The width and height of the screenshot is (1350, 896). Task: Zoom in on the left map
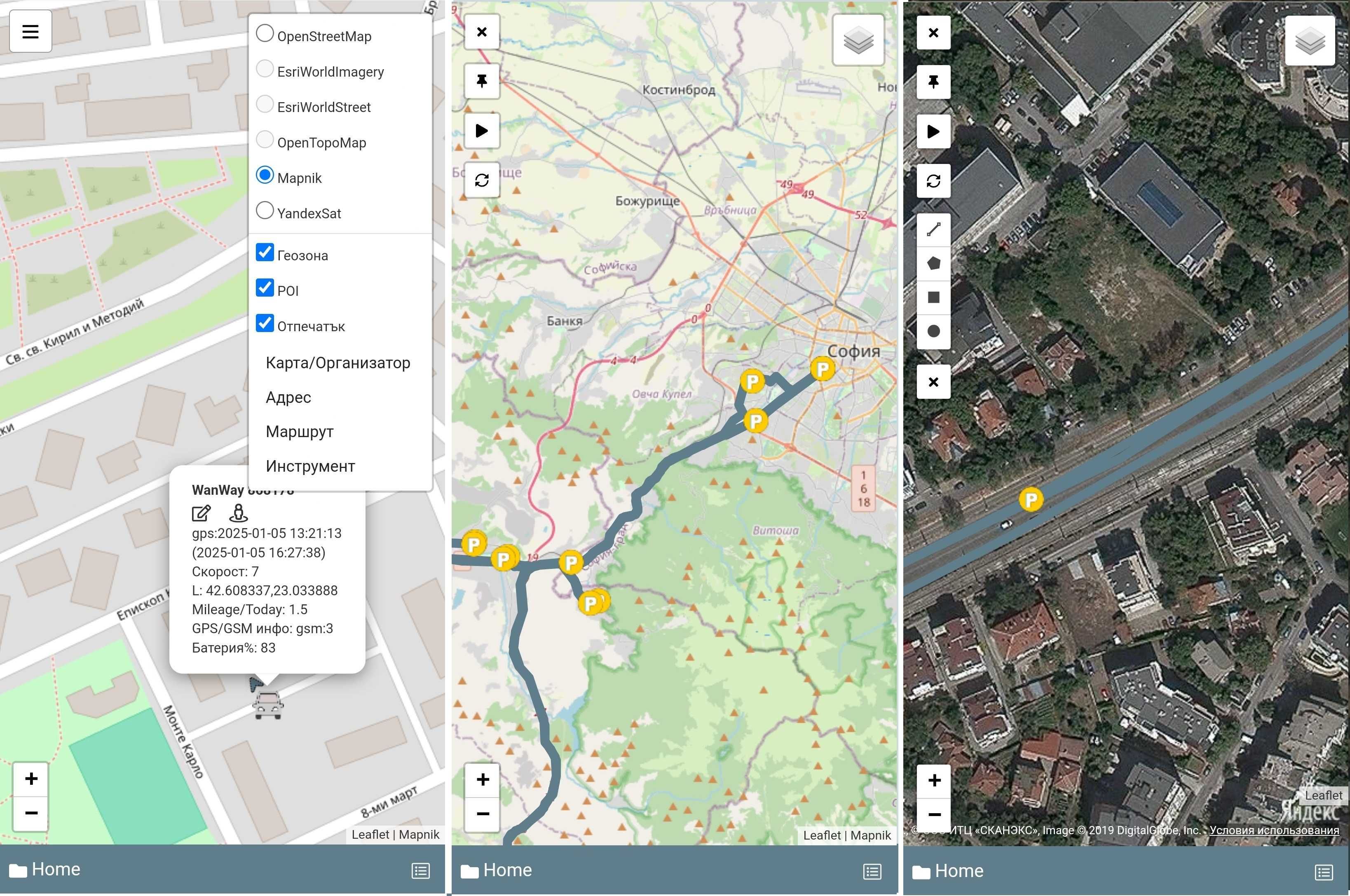(31, 779)
